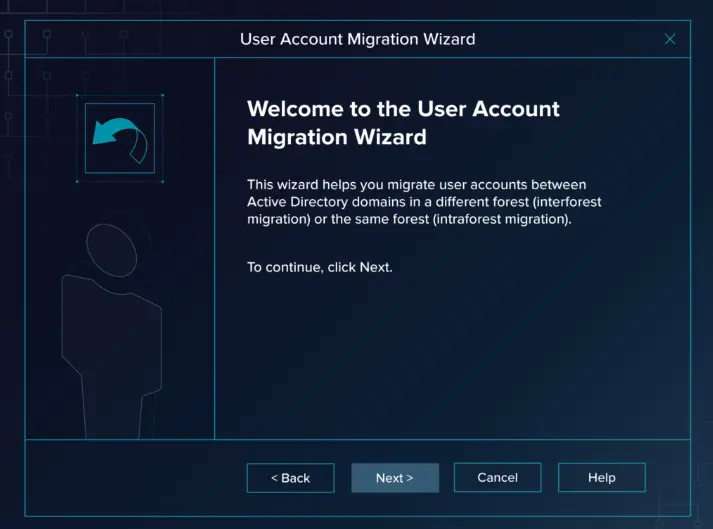Click the 'User Account Migration Wizard' title text

coord(357,39)
